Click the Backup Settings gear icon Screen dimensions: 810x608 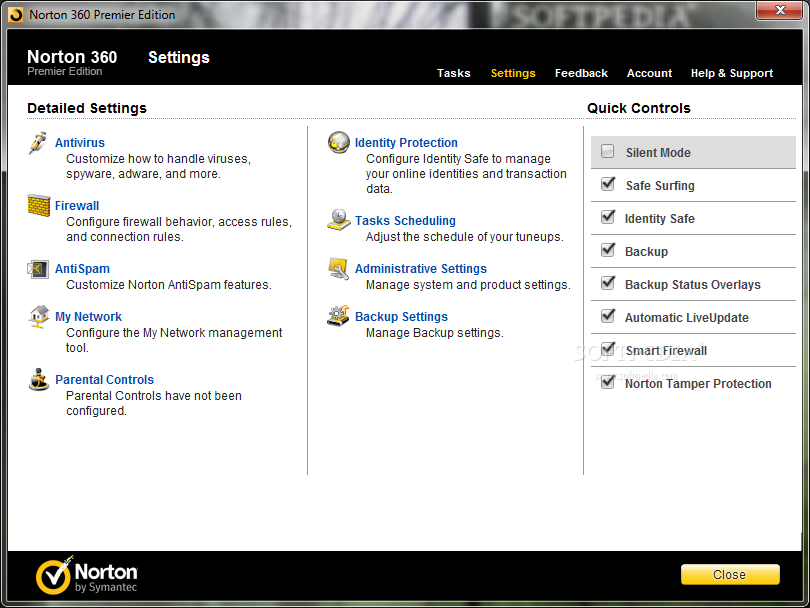pos(339,316)
